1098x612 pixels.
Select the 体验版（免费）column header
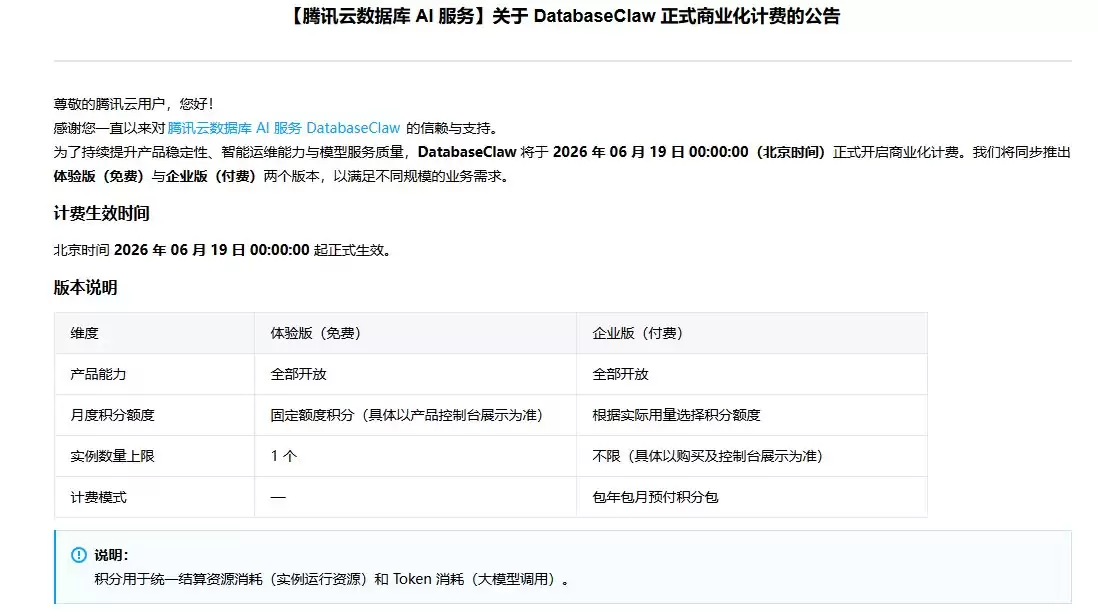[415, 333]
